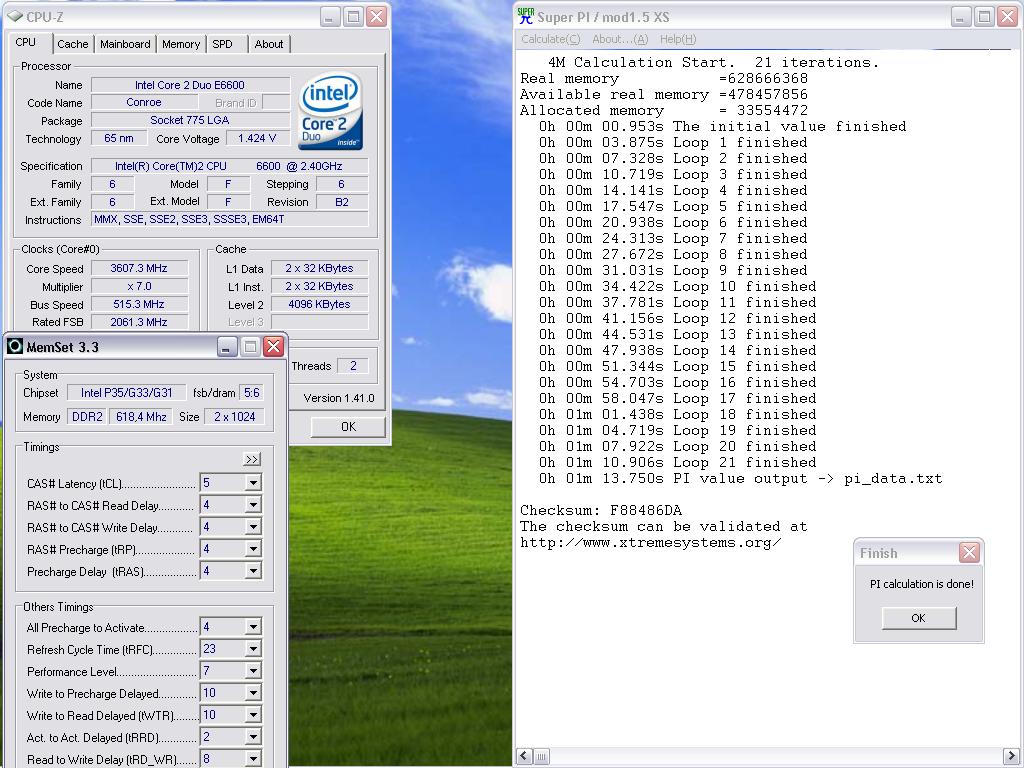This screenshot has height=768, width=1024.
Task: Click the Code Name value Conroe
Action: (x=144, y=103)
